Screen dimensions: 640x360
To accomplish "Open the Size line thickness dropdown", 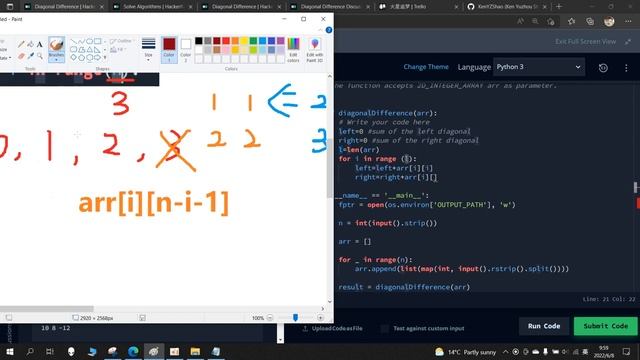I will [149, 49].
